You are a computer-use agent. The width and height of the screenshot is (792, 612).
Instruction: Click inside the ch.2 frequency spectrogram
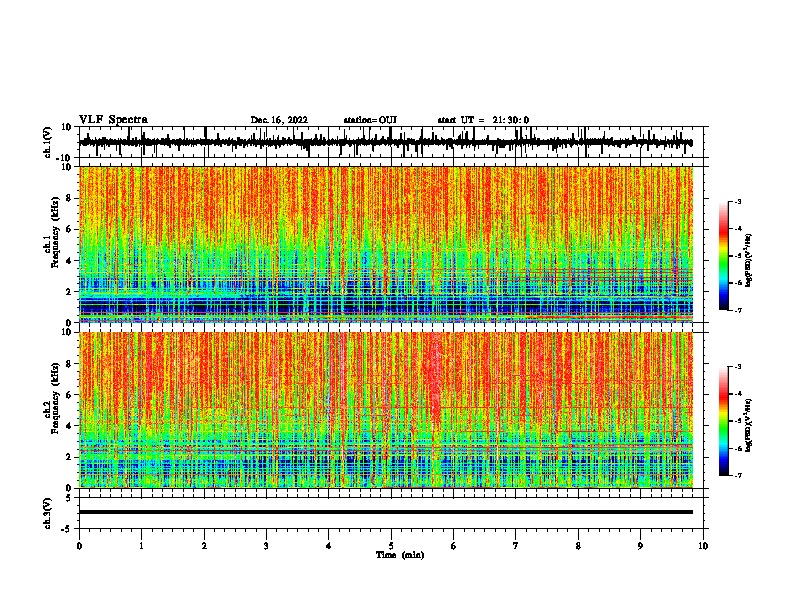tap(386, 410)
